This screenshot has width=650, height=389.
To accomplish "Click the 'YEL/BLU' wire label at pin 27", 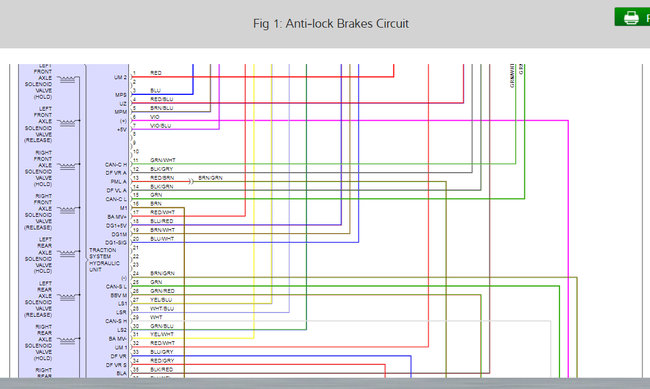I will pyautogui.click(x=161, y=300).
